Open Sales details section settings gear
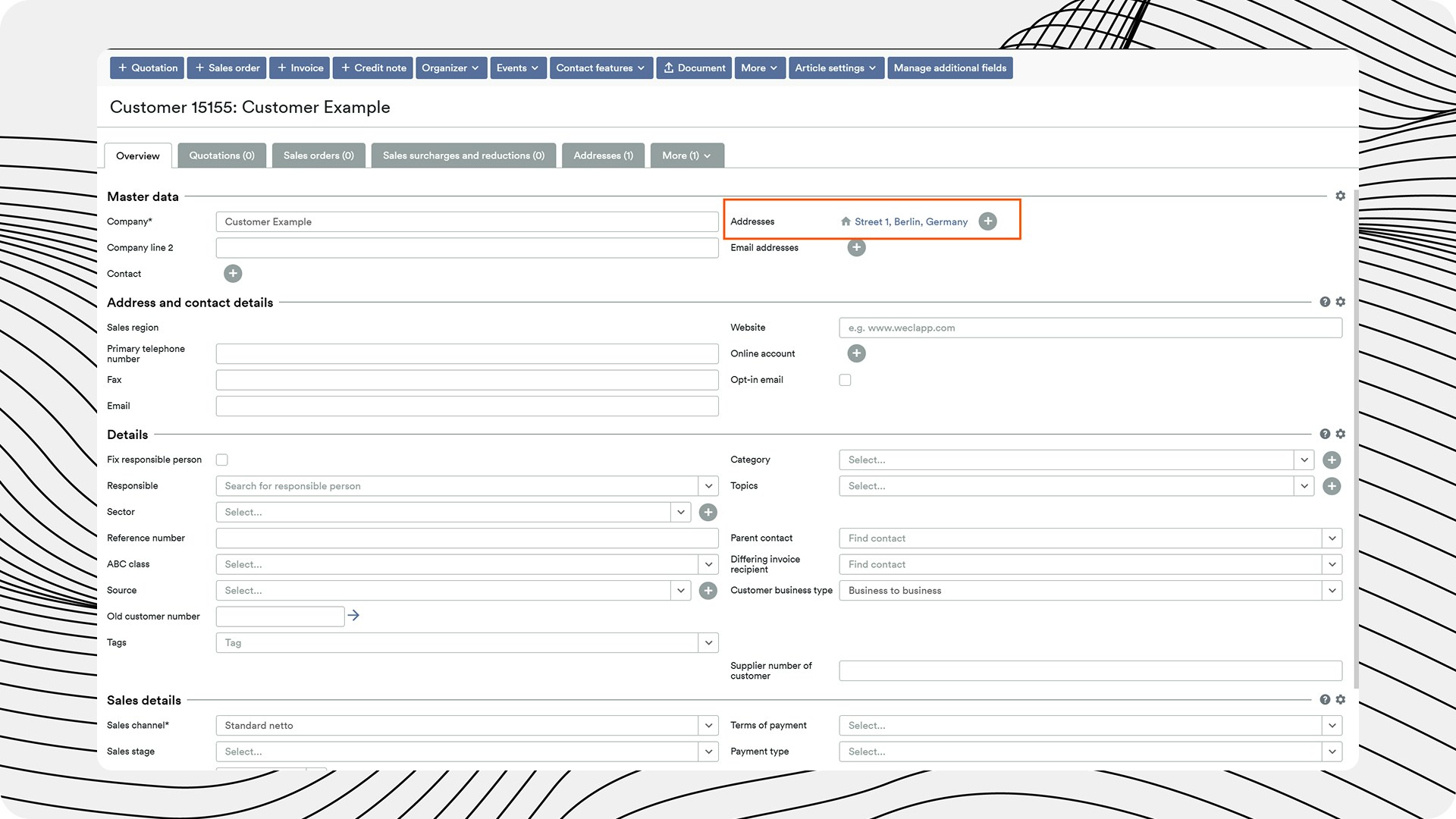 coord(1340,700)
